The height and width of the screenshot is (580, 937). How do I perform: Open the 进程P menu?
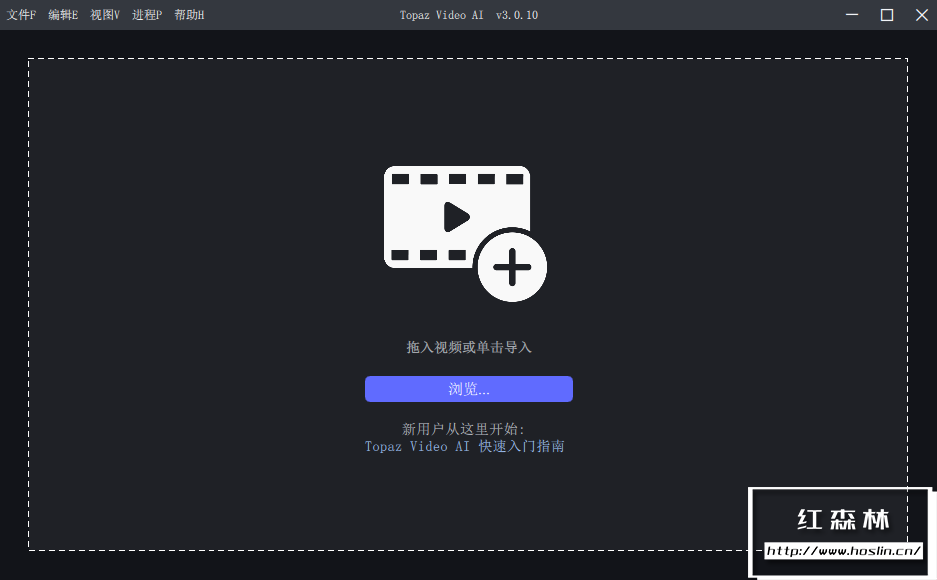click(147, 15)
